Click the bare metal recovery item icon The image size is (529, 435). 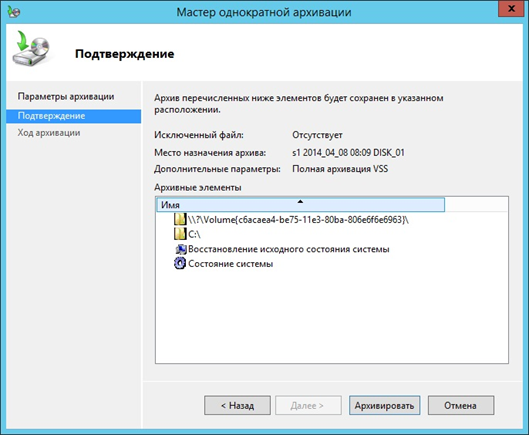[x=180, y=249]
